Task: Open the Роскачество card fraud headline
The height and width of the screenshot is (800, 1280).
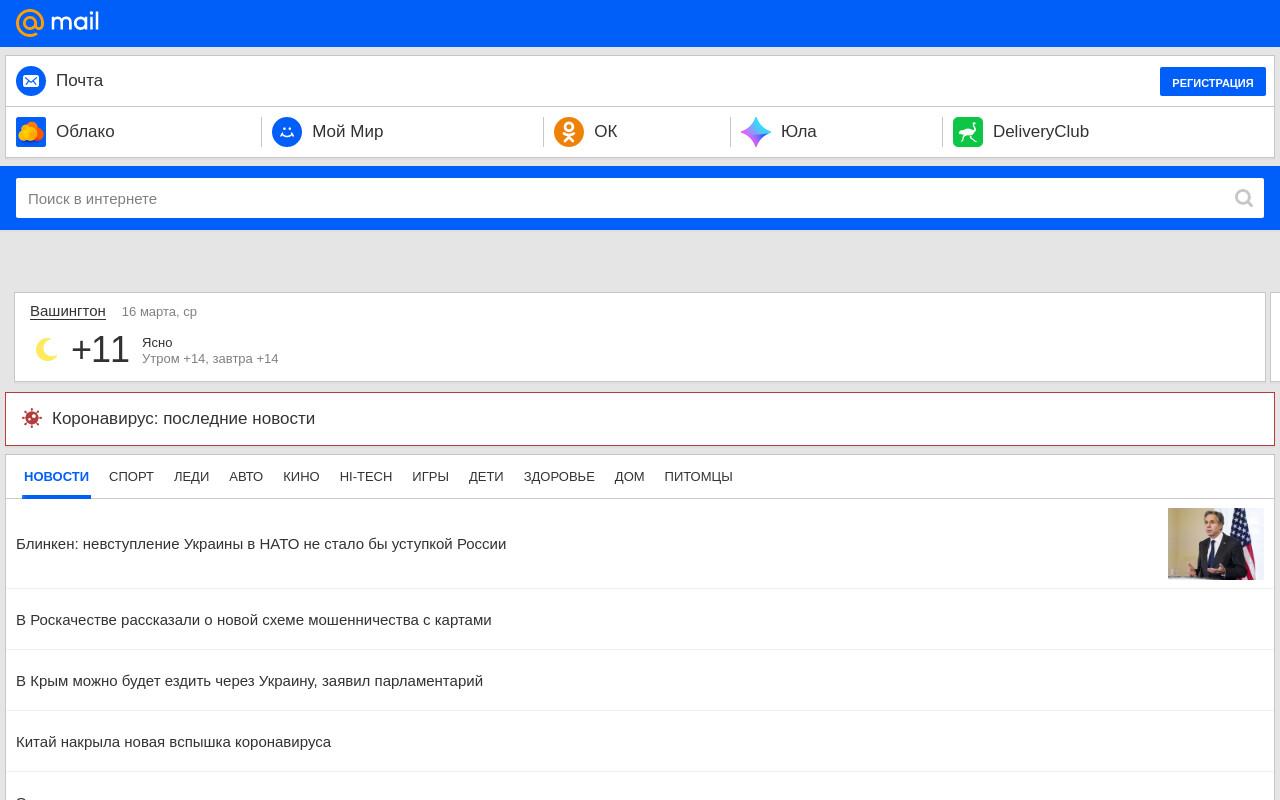Action: (x=254, y=620)
